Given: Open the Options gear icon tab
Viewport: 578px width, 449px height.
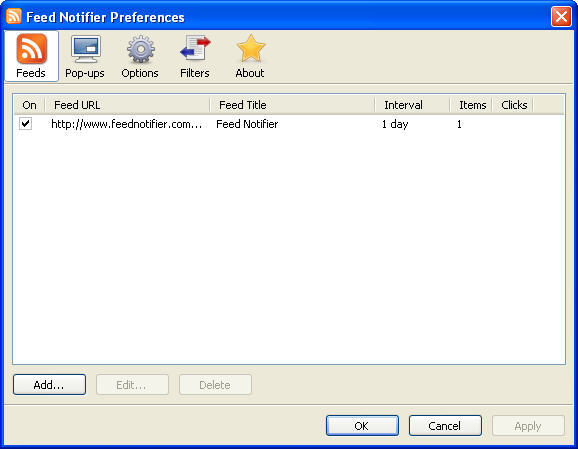Looking at the screenshot, I should click(140, 56).
